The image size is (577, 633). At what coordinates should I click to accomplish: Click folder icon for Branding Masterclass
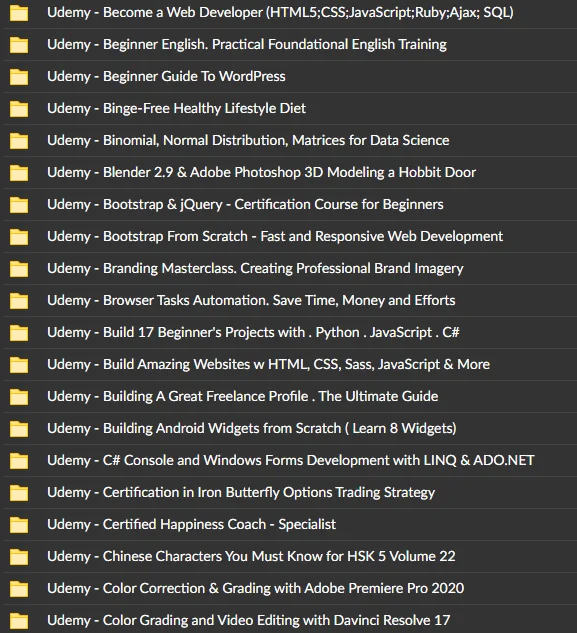pos(19,269)
